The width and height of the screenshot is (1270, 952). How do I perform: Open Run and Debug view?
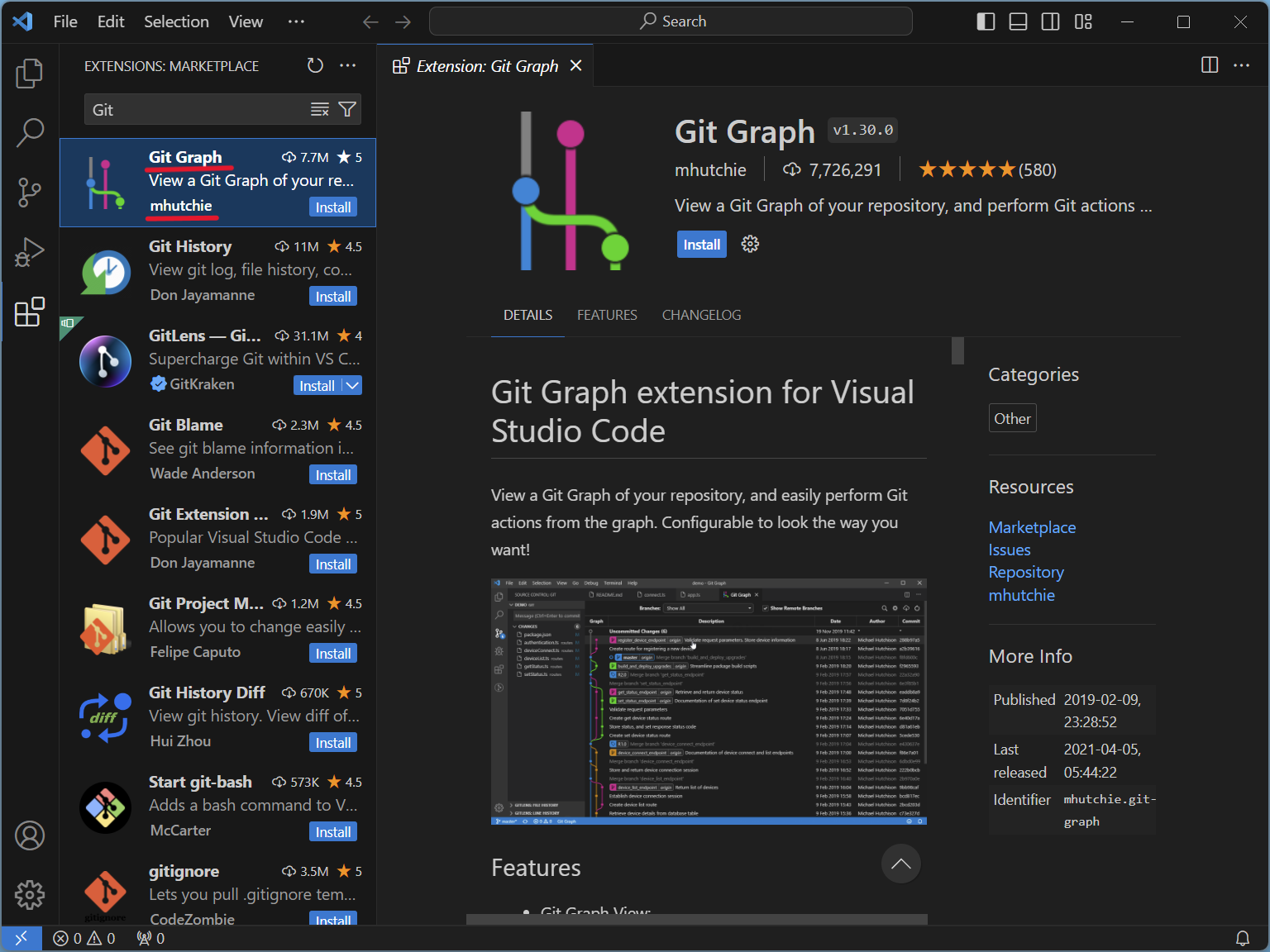tap(30, 252)
